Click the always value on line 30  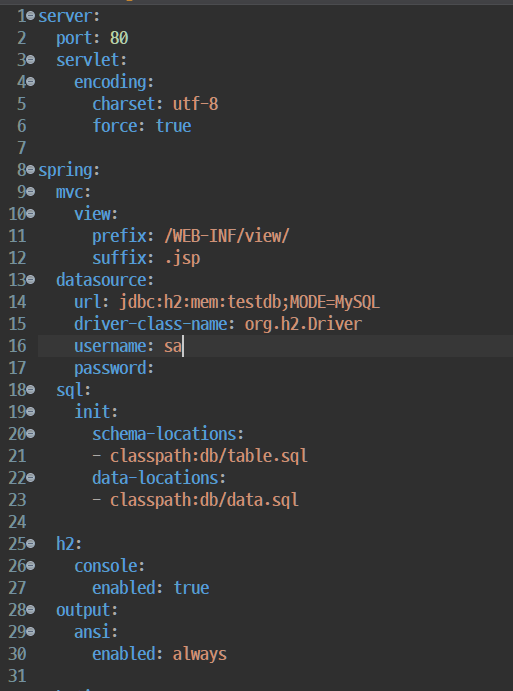click(200, 654)
